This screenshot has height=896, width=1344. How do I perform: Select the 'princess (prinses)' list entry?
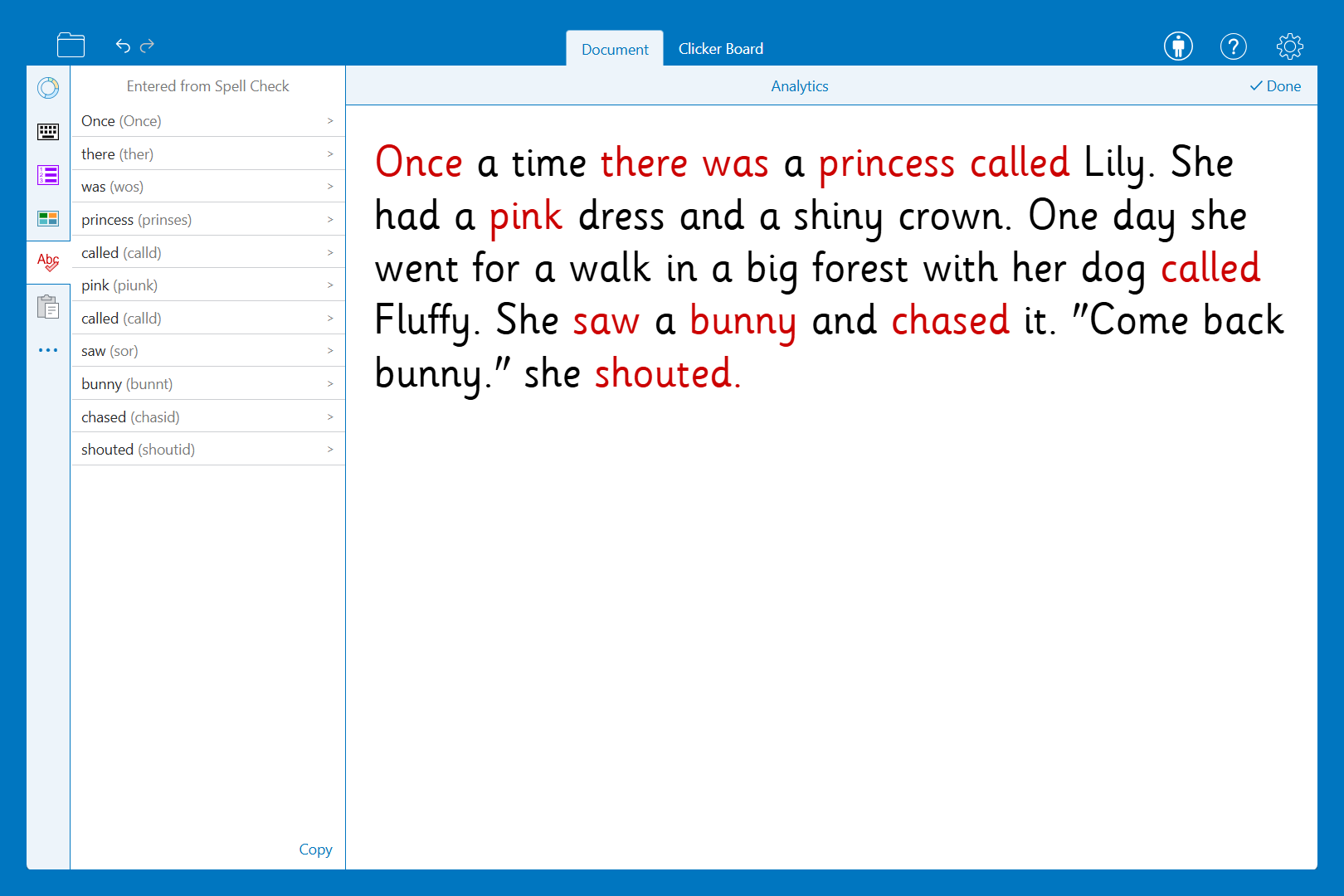[208, 220]
